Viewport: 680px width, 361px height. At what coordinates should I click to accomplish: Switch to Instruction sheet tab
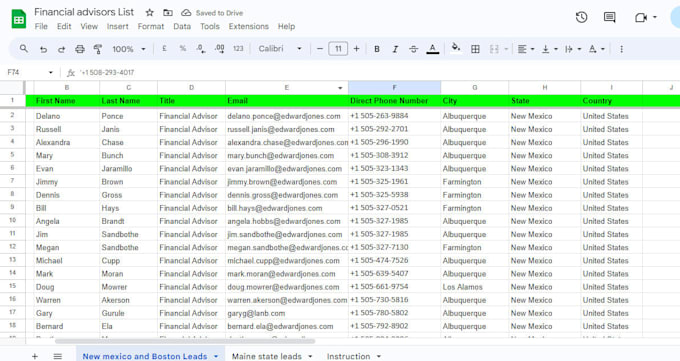pyautogui.click(x=349, y=356)
